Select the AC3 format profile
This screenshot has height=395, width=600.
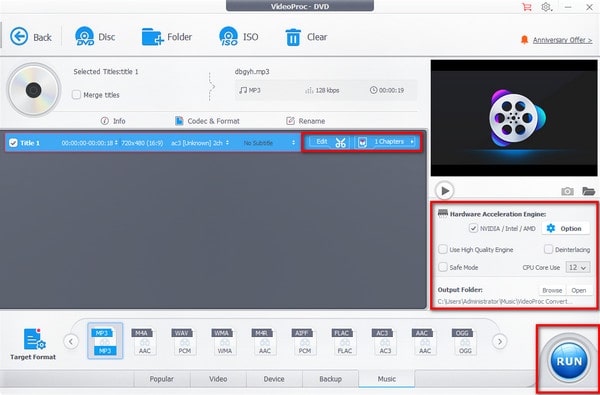385,342
